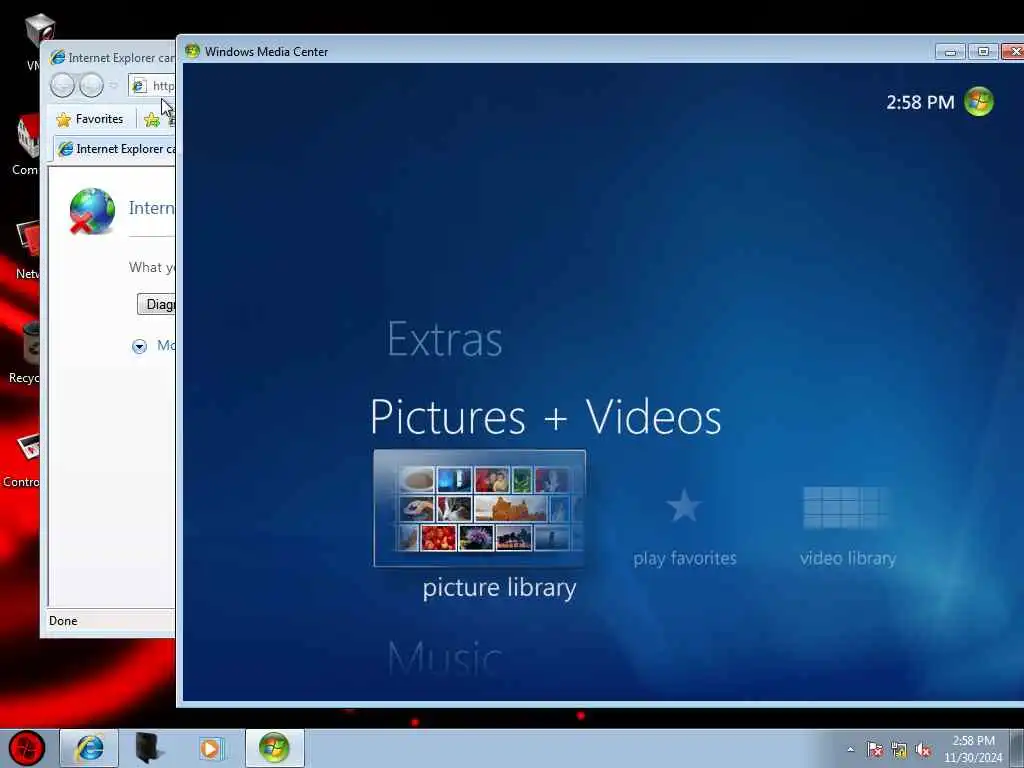Viewport: 1024px width, 768px height.
Task: Select the Internet Explorer cannot display tab
Action: click(x=115, y=149)
